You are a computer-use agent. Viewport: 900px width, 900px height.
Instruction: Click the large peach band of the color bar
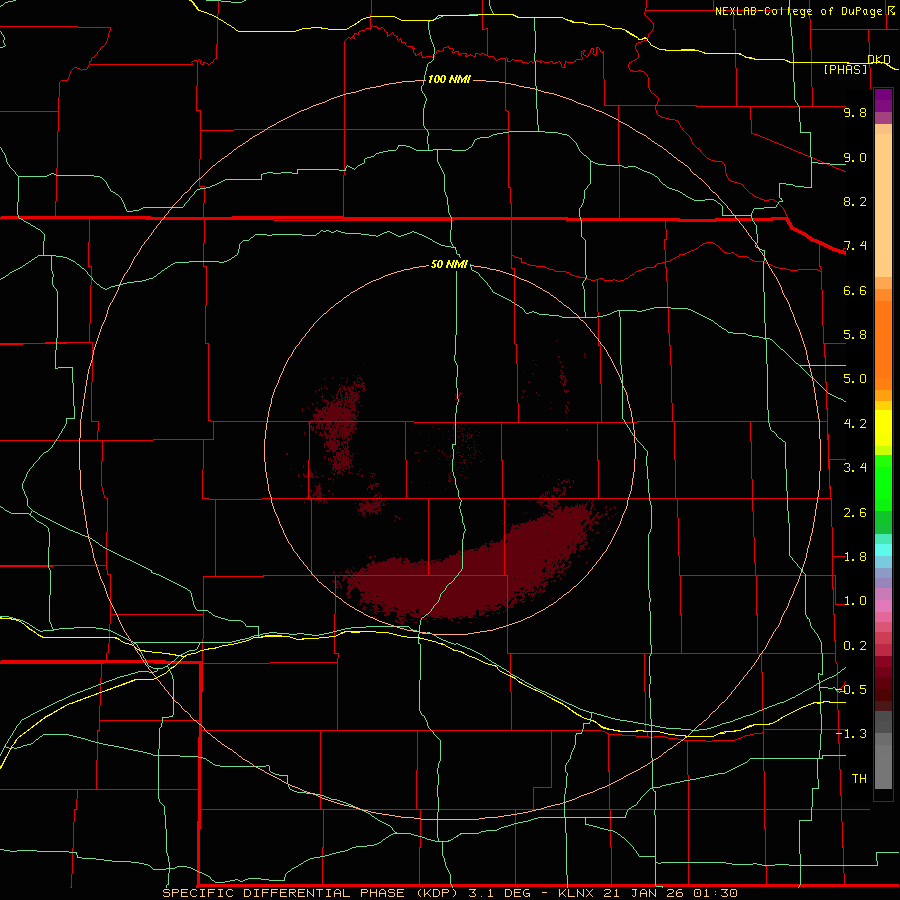(883, 205)
